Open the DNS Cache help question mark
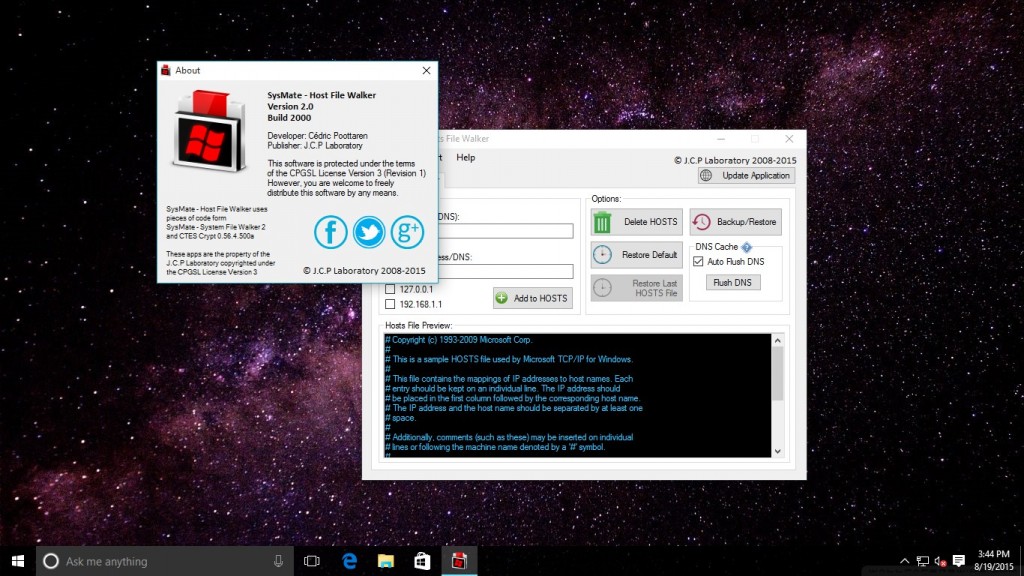1024x576 pixels. (745, 246)
